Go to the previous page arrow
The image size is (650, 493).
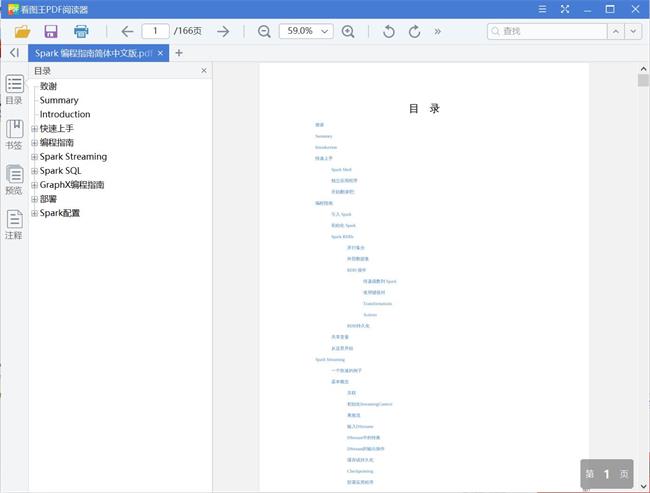127,31
